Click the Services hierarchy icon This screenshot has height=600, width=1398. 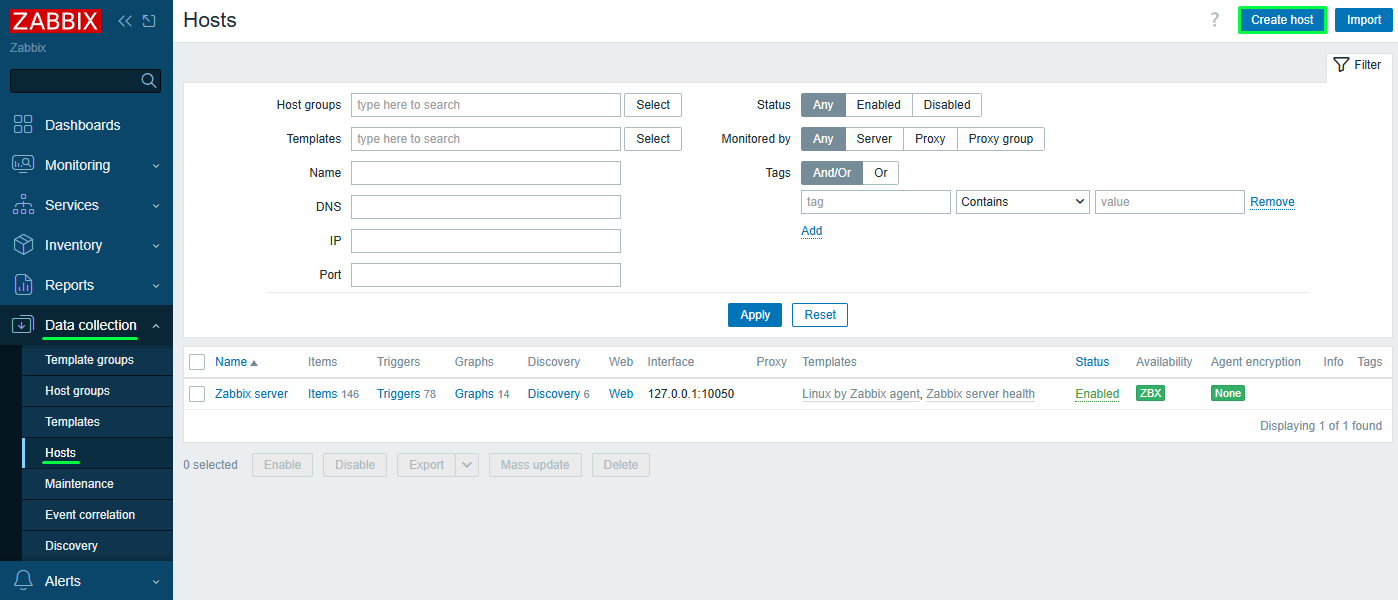click(23, 205)
